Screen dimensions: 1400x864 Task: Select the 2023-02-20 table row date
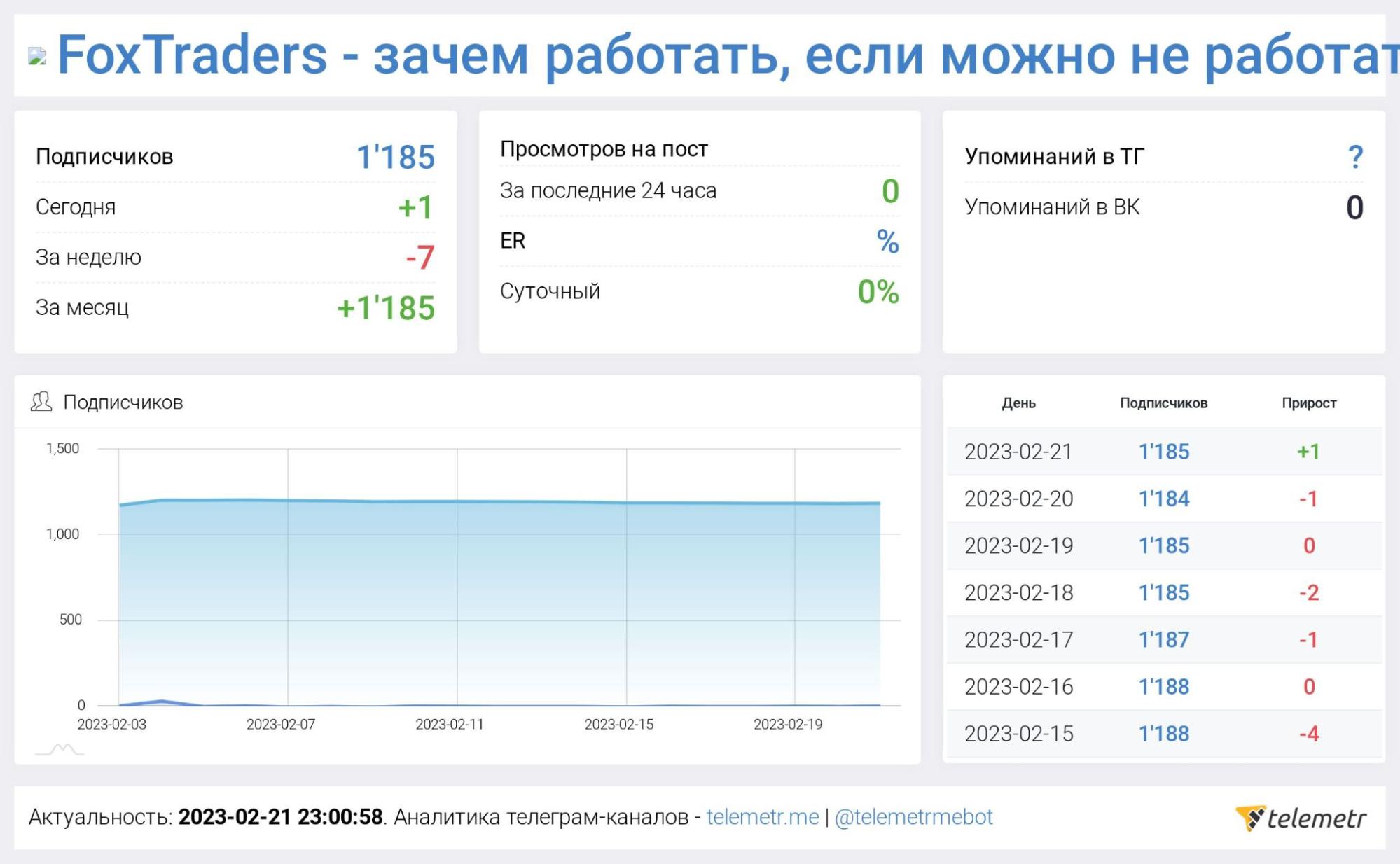(x=1018, y=499)
